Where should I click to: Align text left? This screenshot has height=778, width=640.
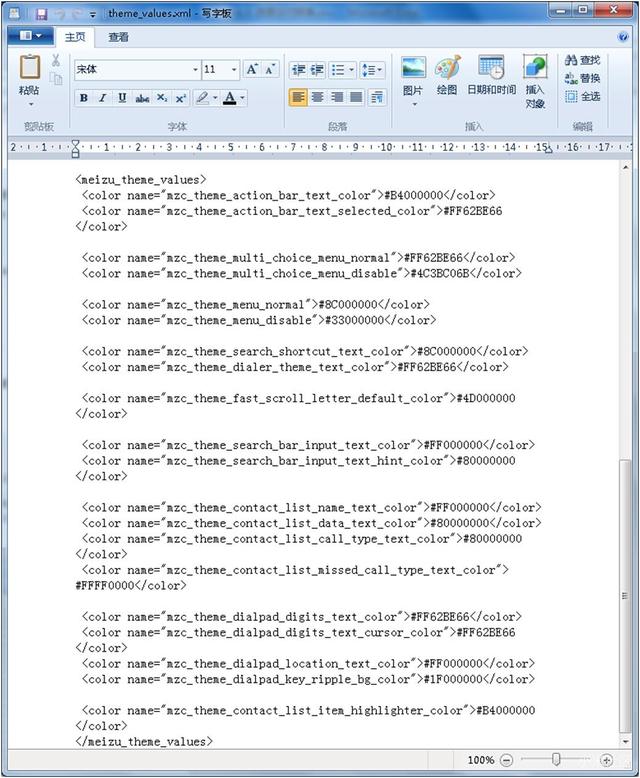(298, 97)
